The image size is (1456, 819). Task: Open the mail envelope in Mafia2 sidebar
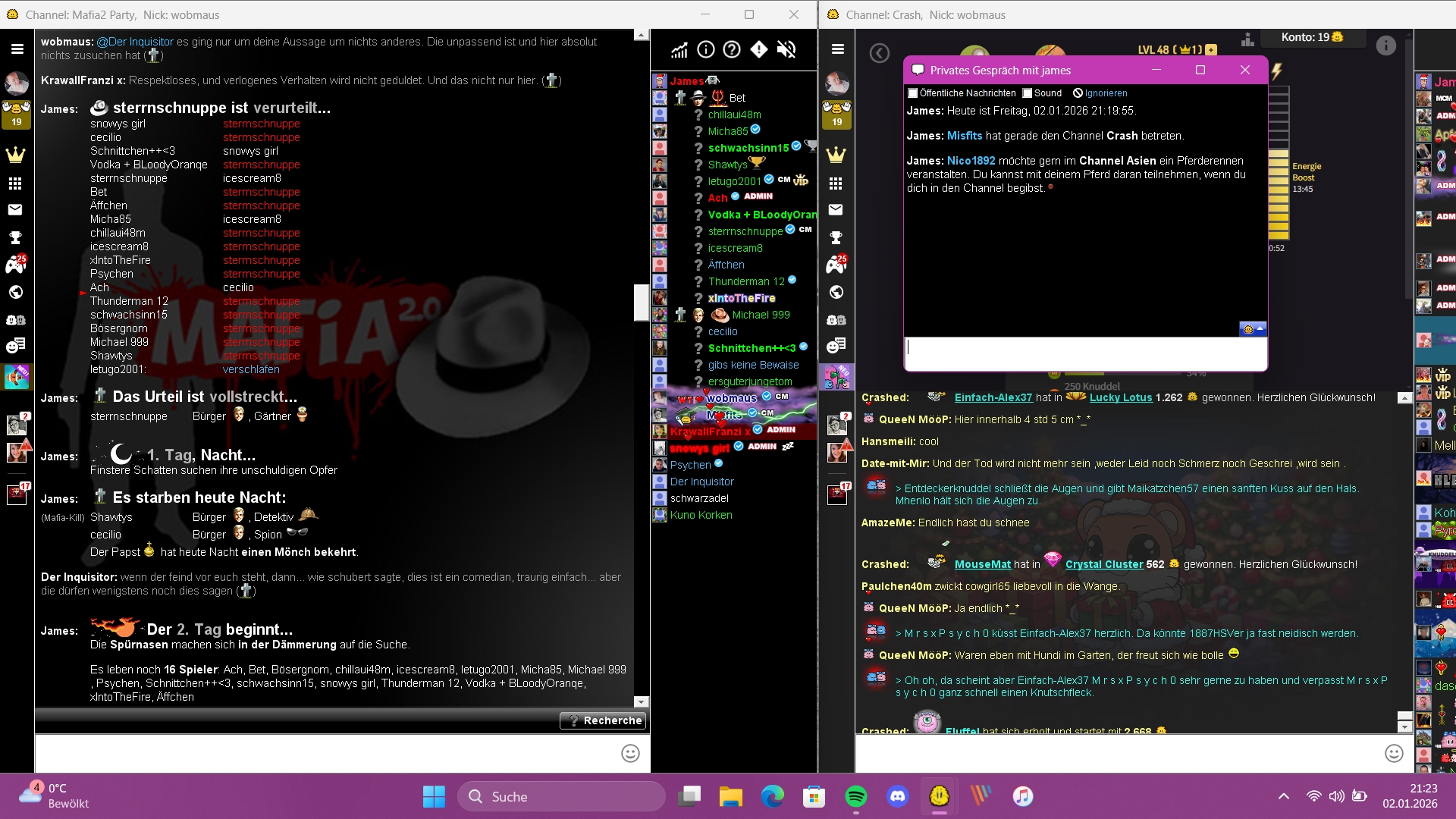(x=15, y=209)
